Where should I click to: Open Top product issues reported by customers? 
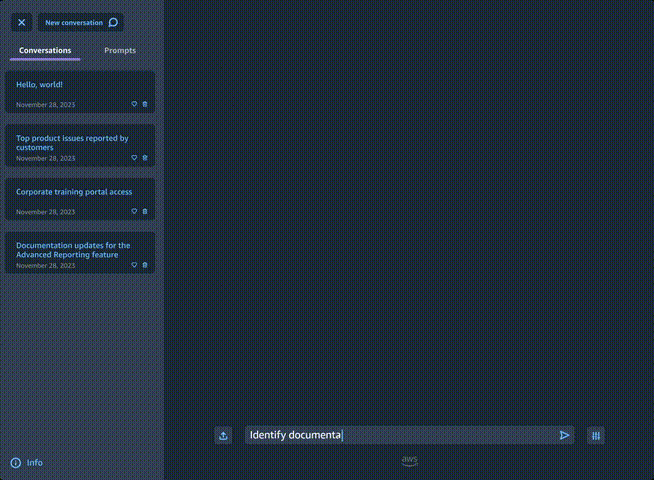(80, 146)
